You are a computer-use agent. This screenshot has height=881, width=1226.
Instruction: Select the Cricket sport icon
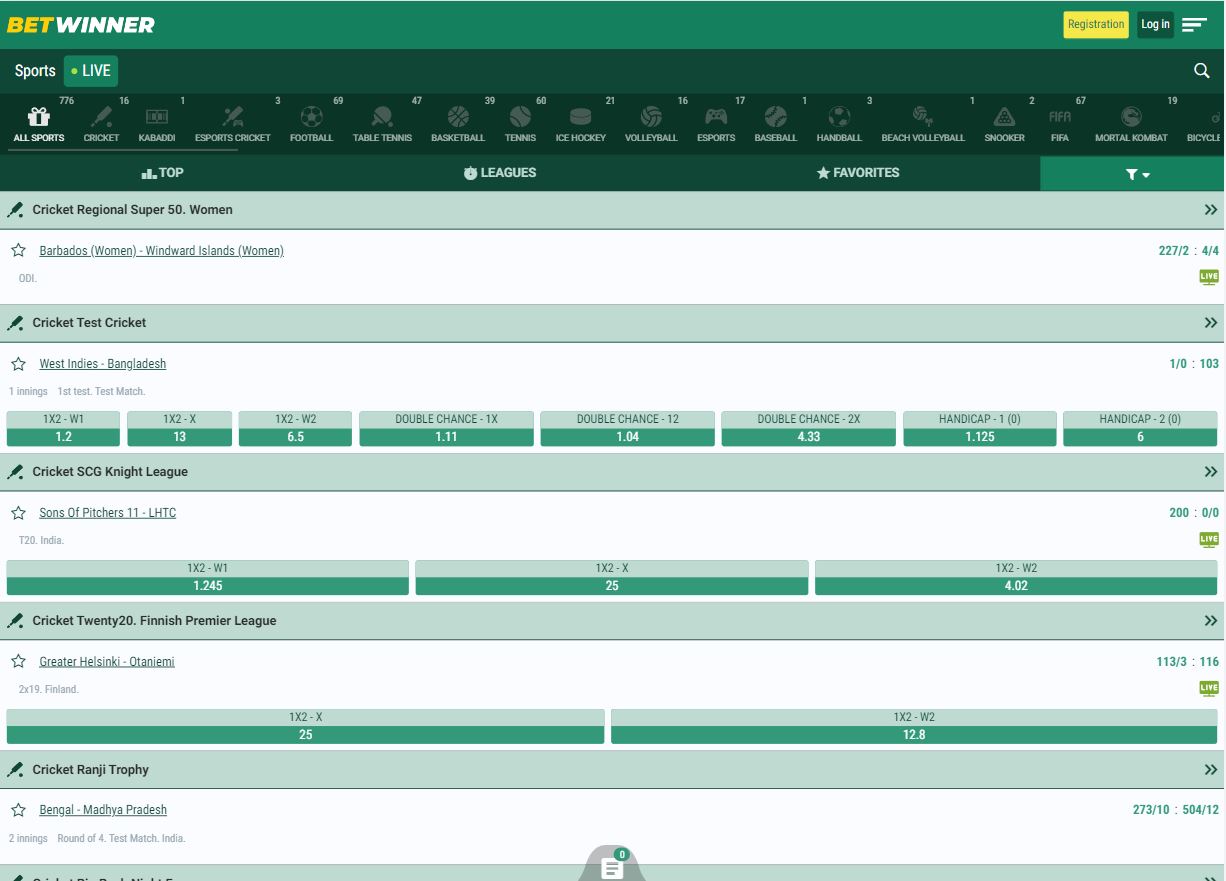tap(101, 116)
